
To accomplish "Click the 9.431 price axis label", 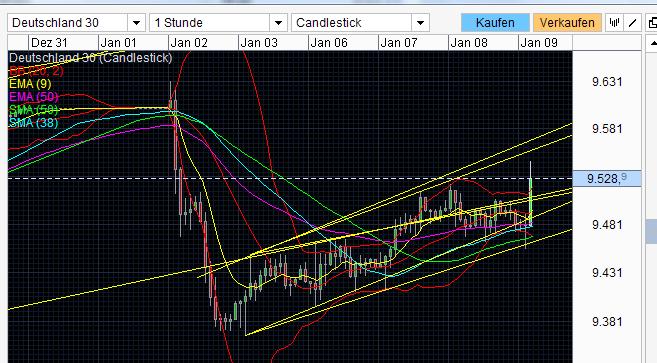I will click(x=607, y=273).
